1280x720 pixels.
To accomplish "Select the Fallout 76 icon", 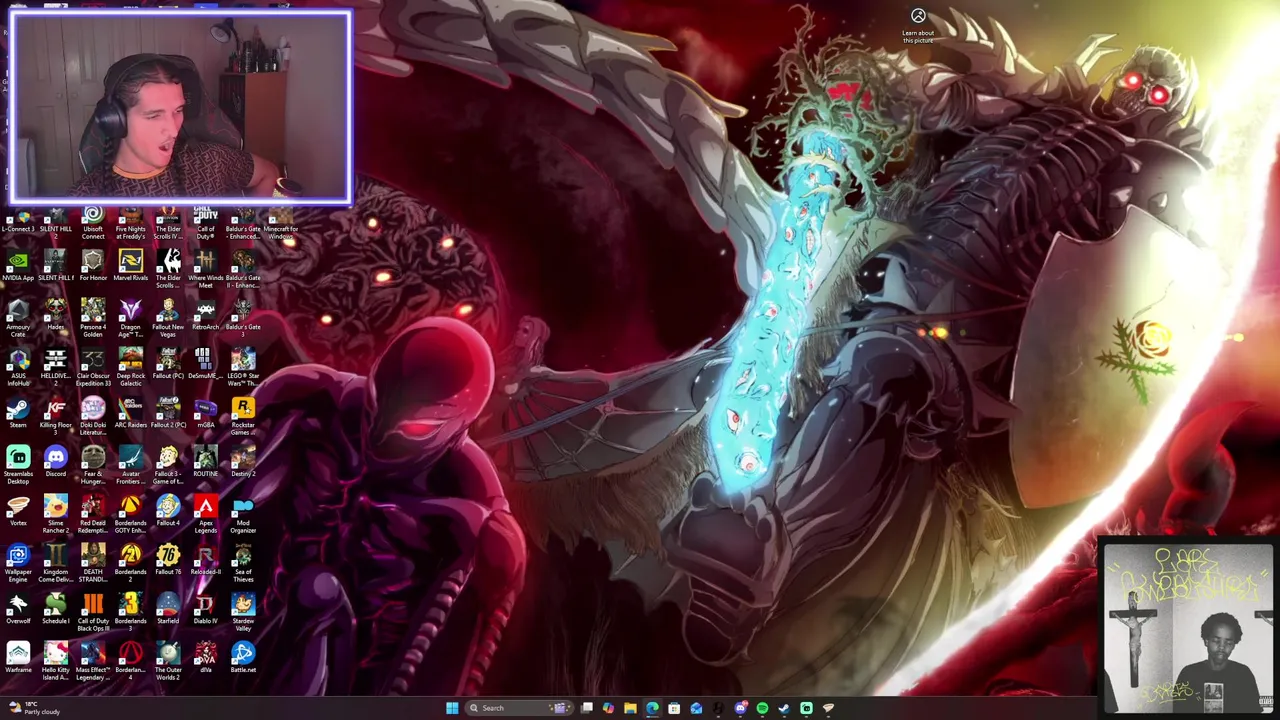I will coord(168,560).
